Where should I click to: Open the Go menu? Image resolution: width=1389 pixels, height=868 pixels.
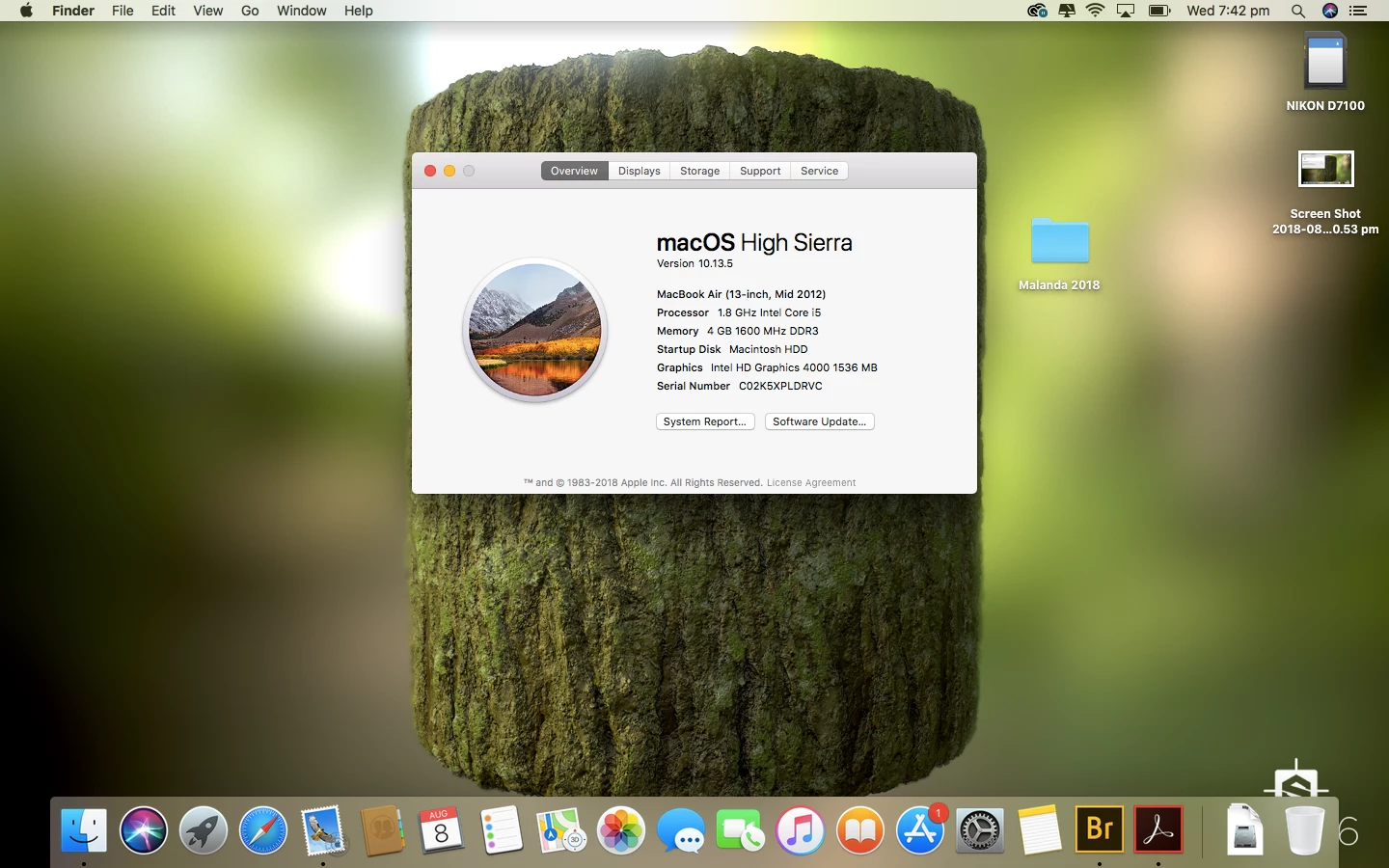pos(250,11)
